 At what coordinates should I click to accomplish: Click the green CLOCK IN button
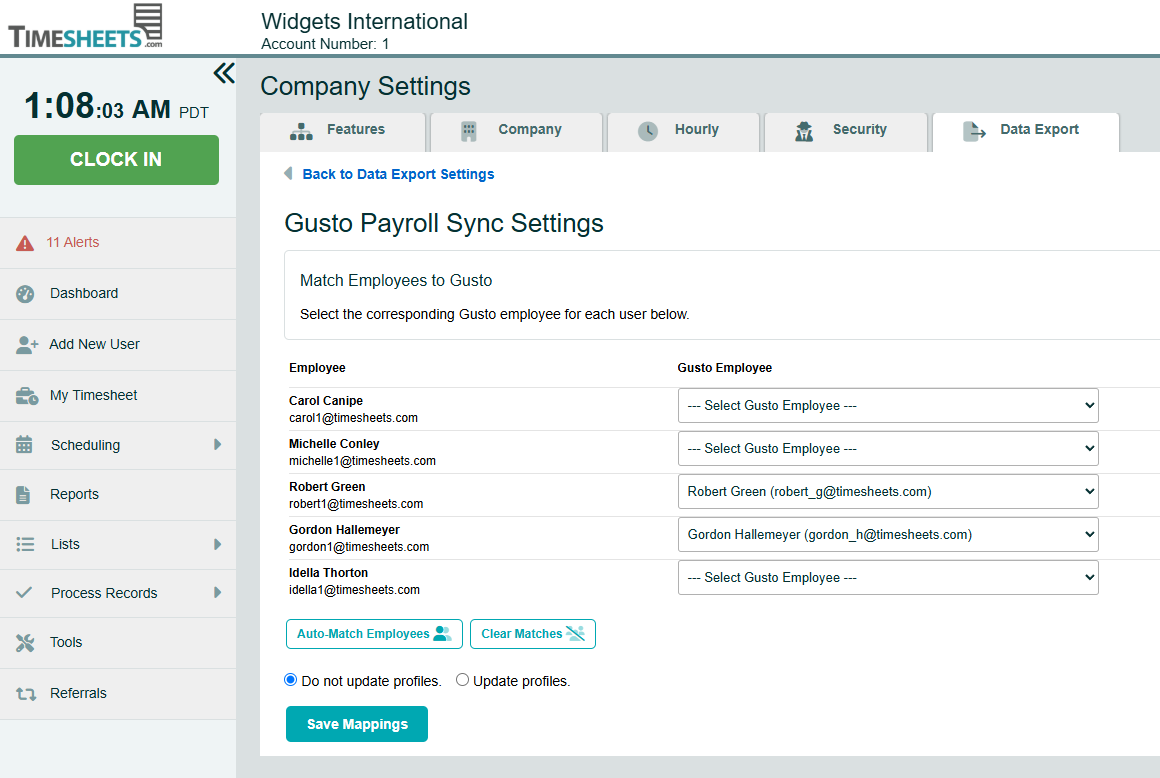click(116, 160)
